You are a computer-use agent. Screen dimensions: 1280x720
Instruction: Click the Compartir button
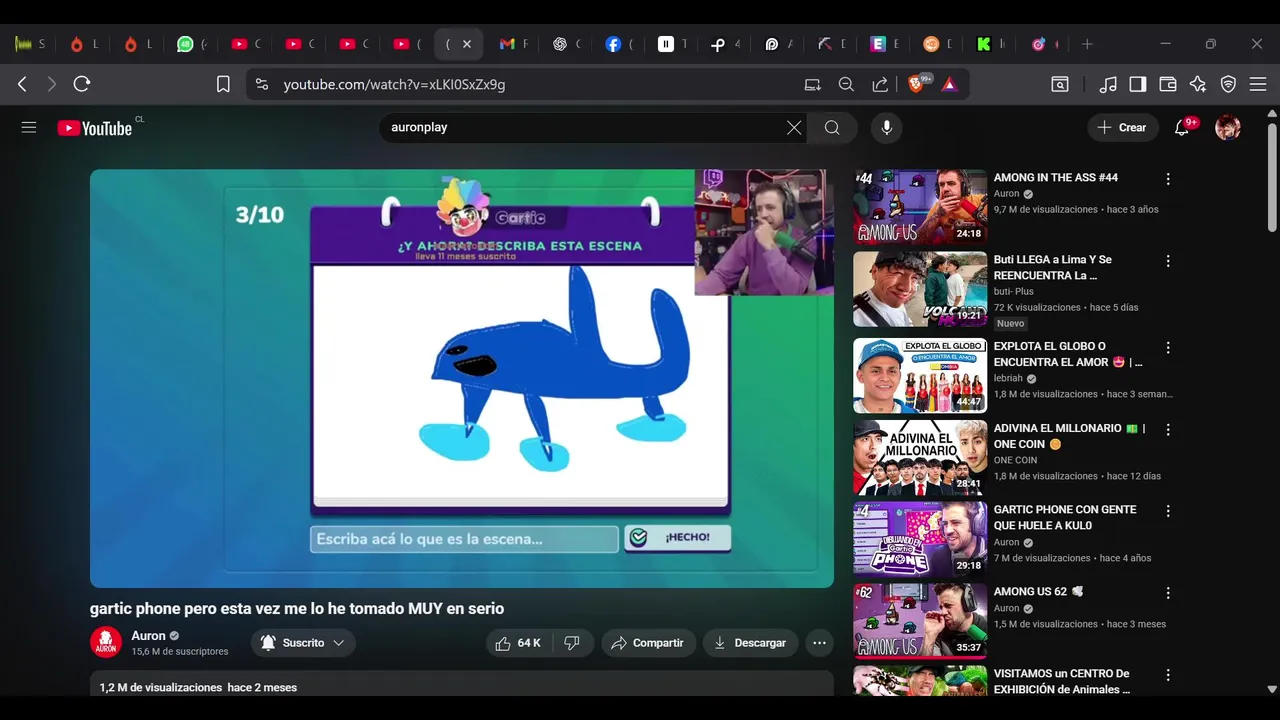pos(648,643)
